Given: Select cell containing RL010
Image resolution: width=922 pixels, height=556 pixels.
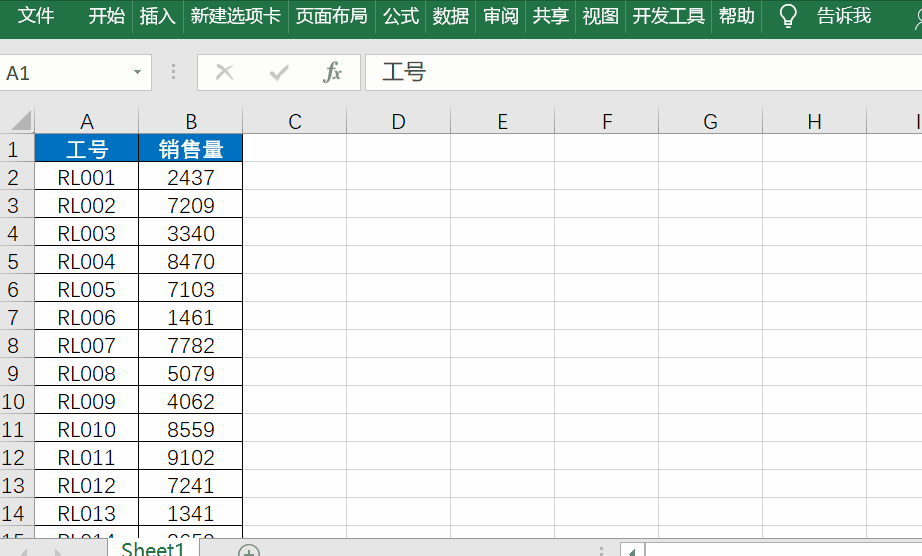Looking at the screenshot, I should (x=86, y=430).
